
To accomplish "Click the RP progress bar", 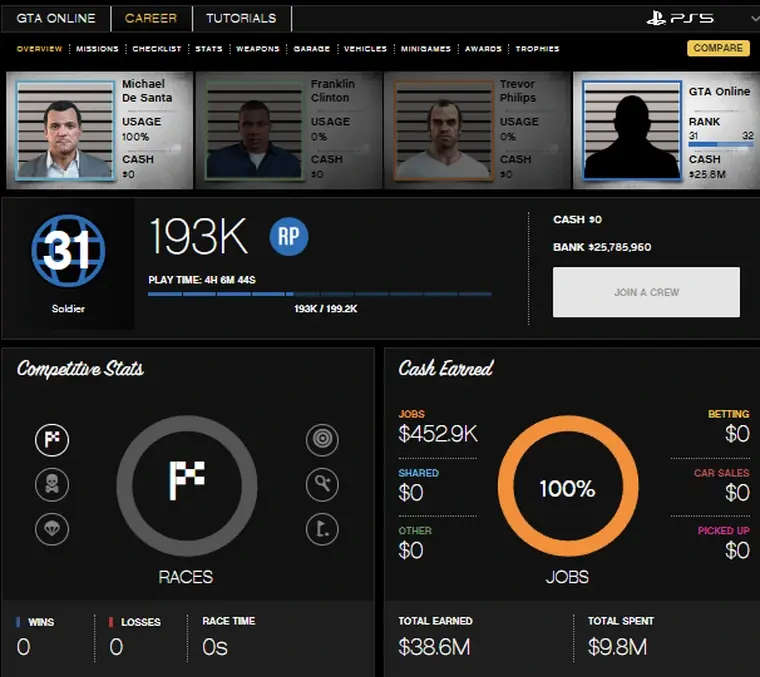I will point(320,294).
